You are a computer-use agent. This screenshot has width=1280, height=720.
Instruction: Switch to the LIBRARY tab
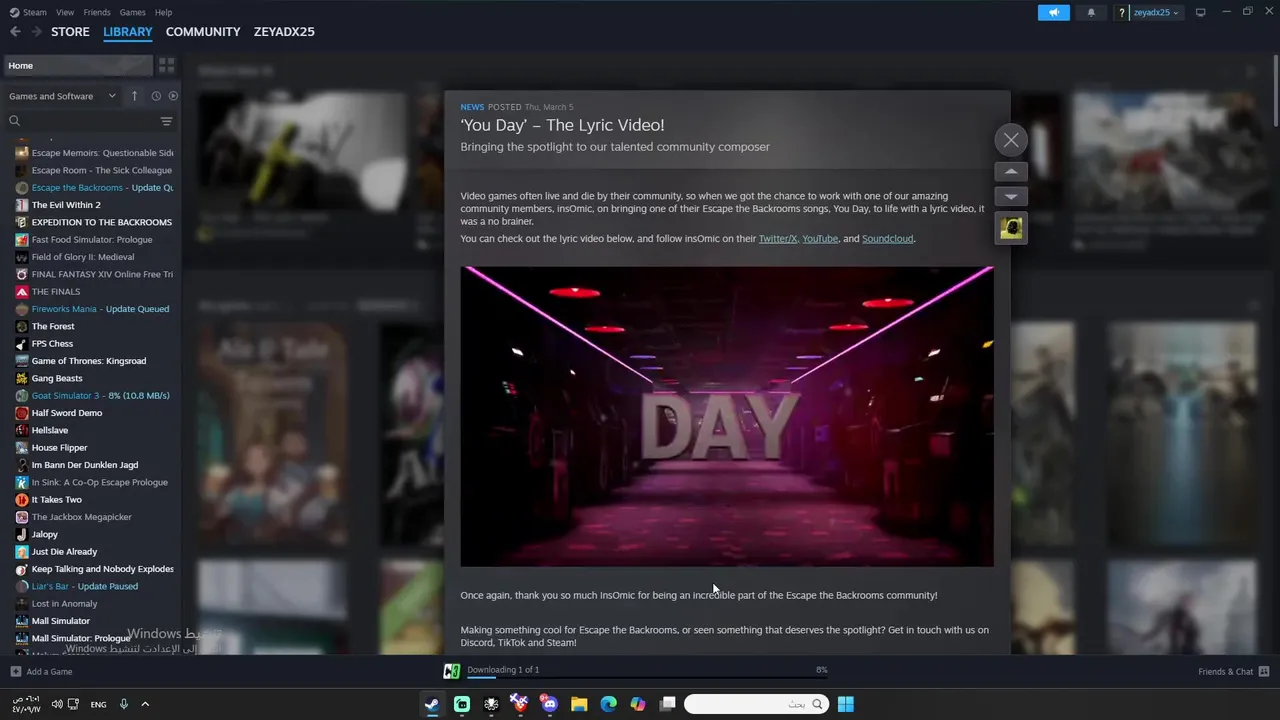(x=128, y=32)
